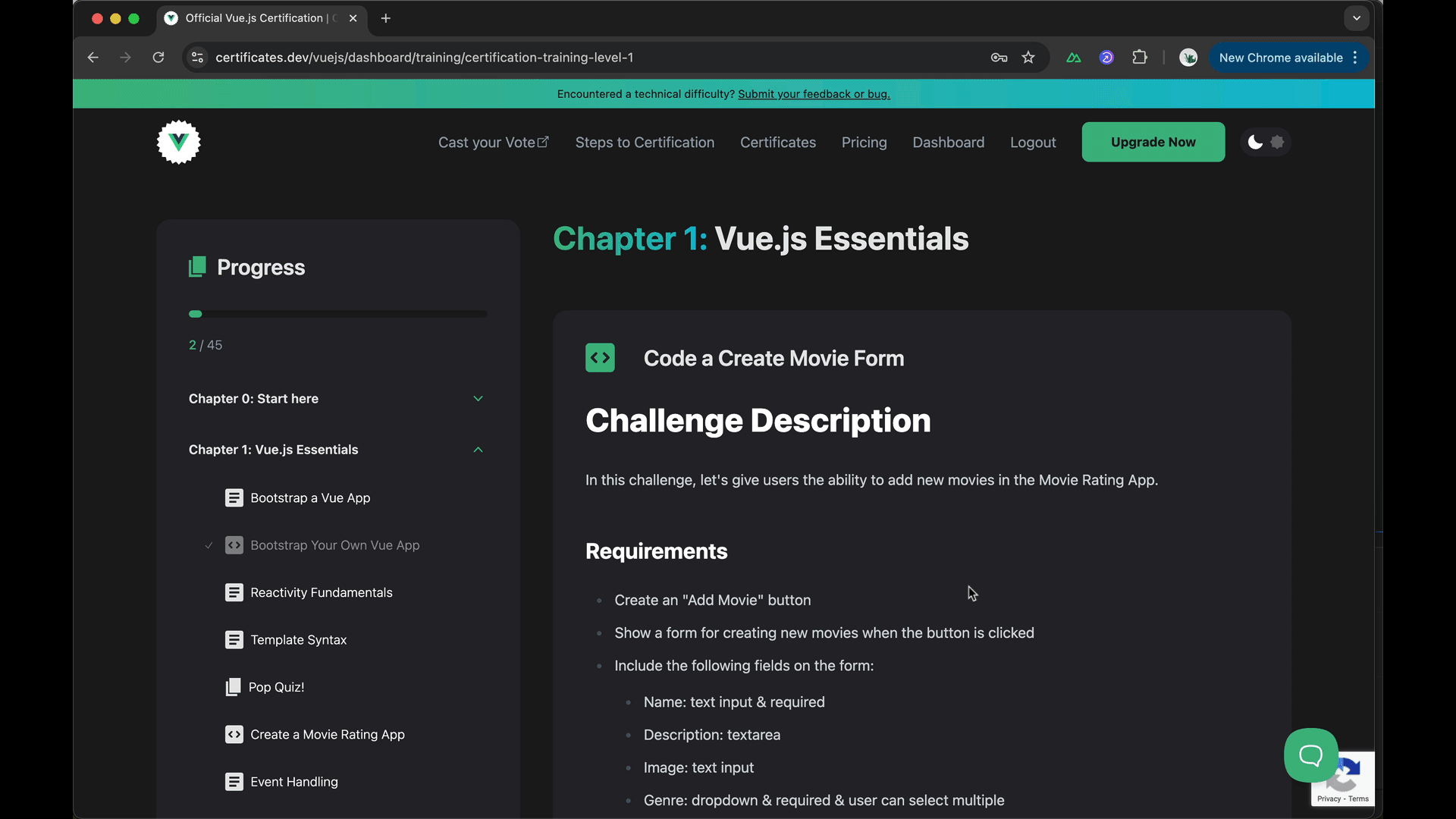
Task: Open the tab search dropdown arrow
Action: tap(1357, 18)
